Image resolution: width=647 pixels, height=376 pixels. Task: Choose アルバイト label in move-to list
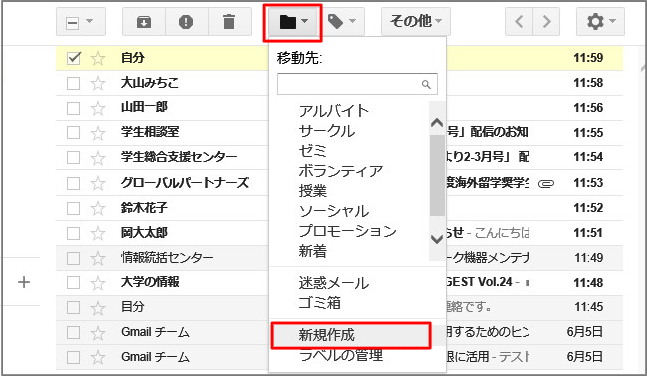[333, 111]
